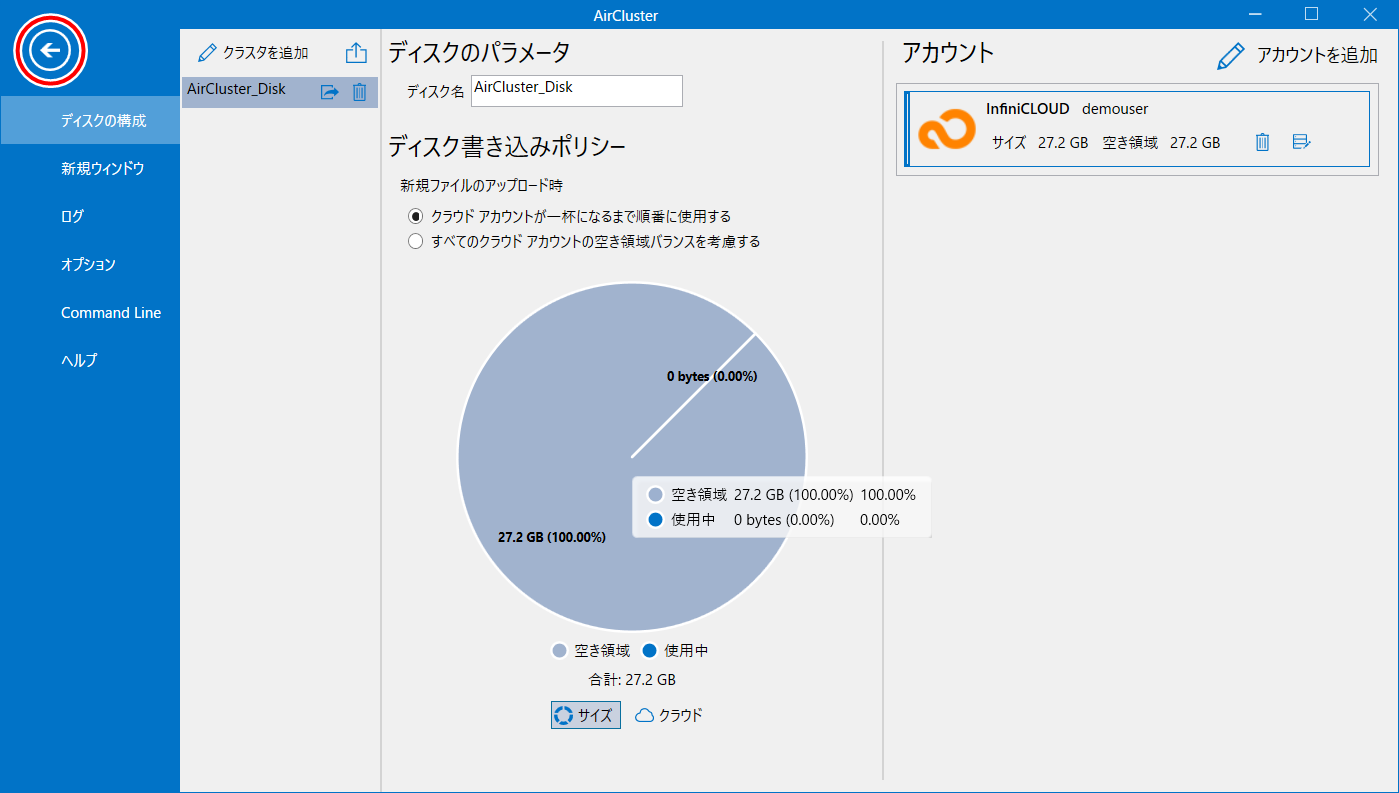
Task: Switch chart to クラウド view
Action: pos(669,715)
